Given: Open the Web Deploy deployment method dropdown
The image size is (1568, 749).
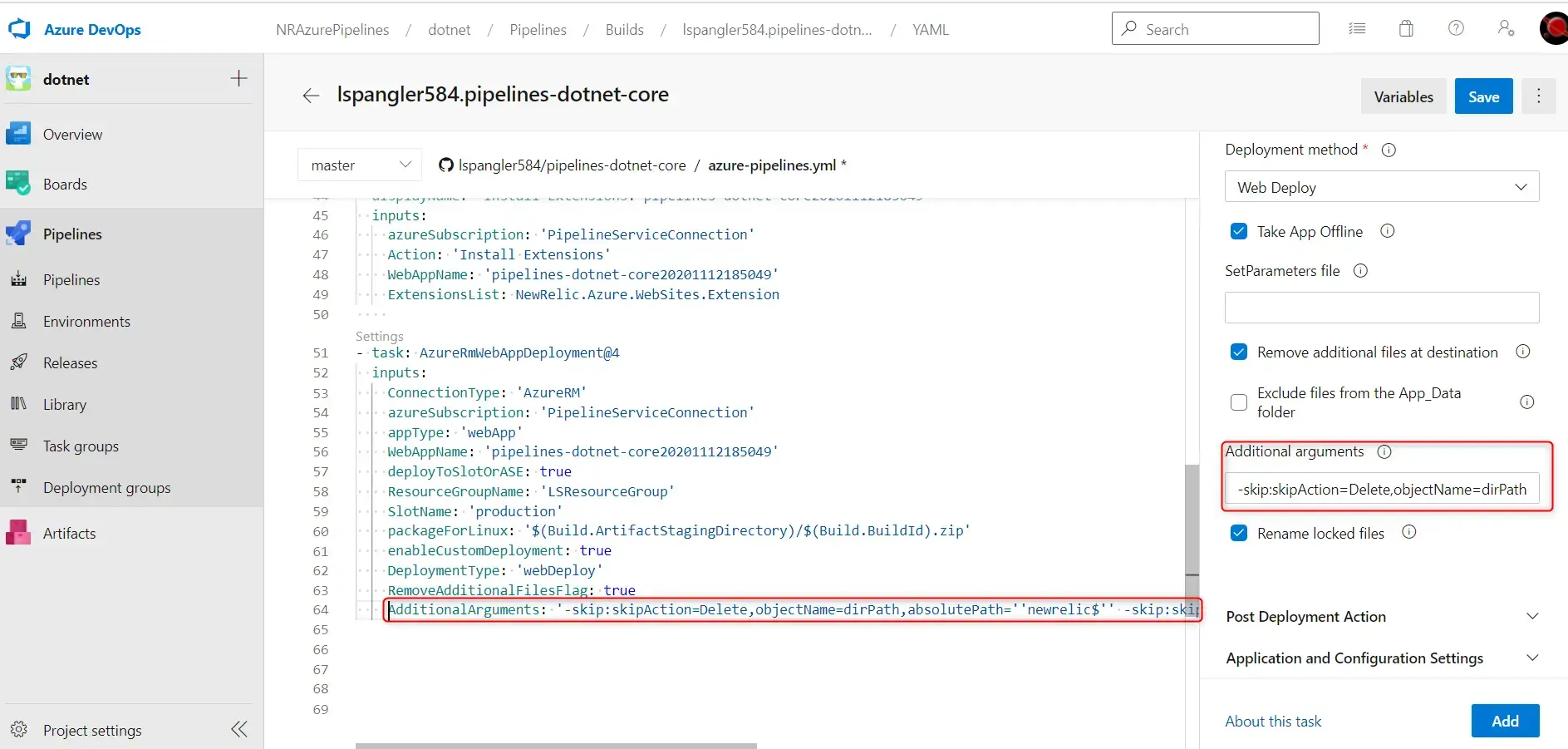Looking at the screenshot, I should pos(1382,187).
